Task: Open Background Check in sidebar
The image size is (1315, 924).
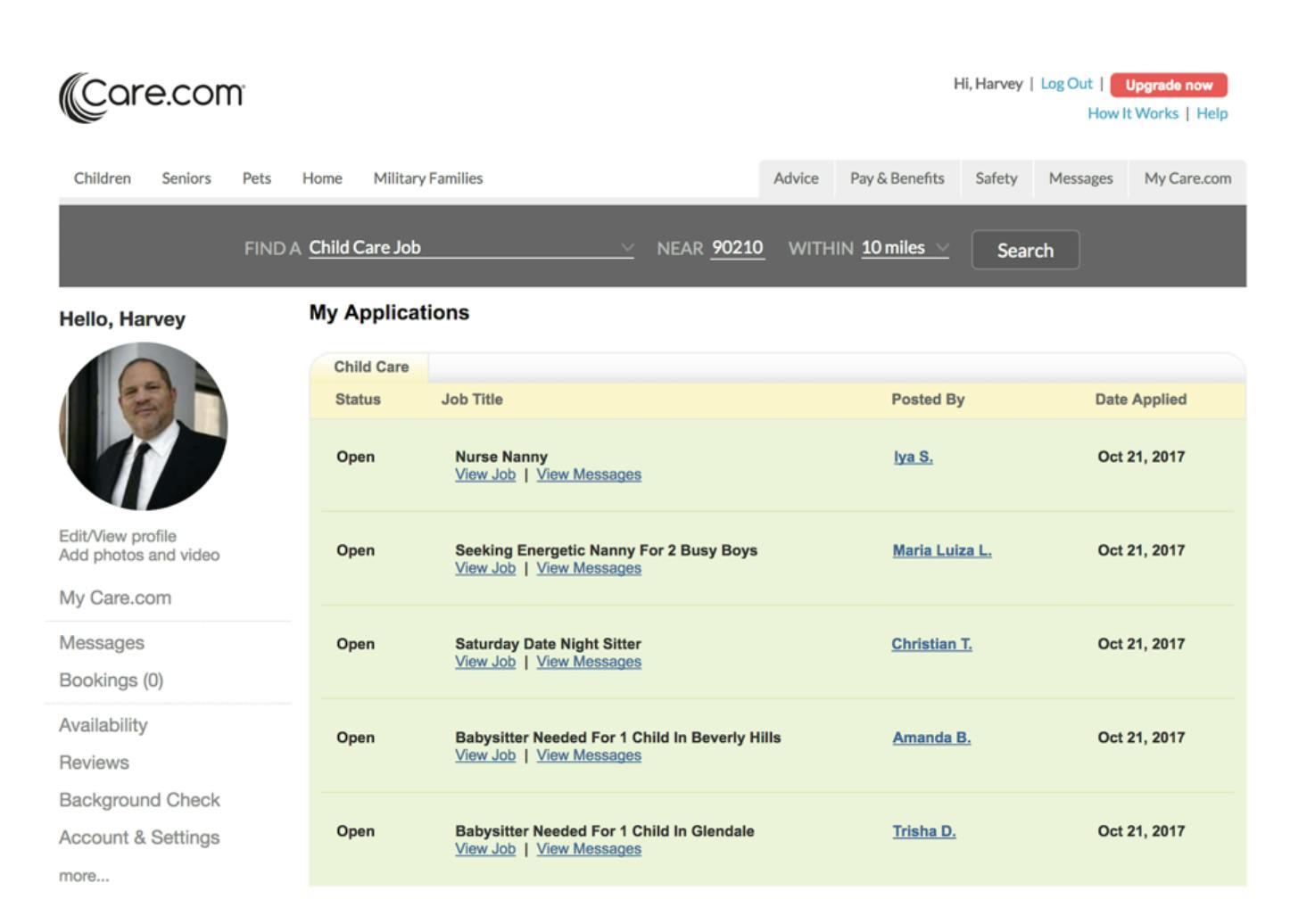Action: (x=139, y=800)
